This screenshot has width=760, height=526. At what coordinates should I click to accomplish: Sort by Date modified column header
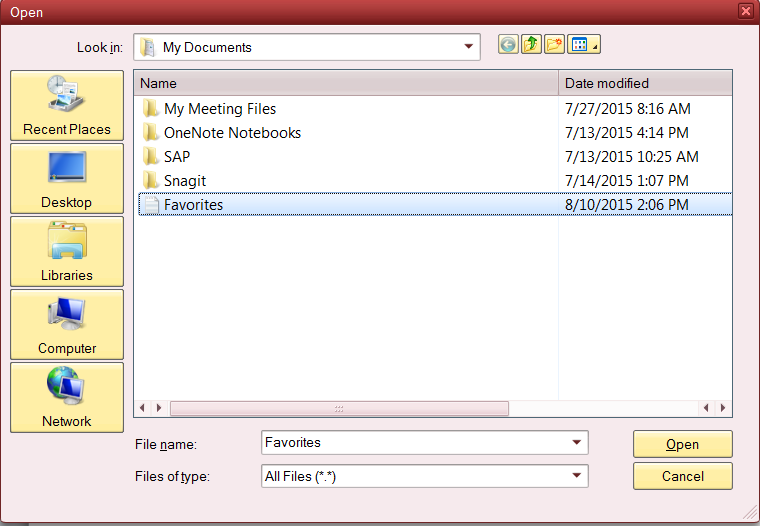(x=644, y=83)
